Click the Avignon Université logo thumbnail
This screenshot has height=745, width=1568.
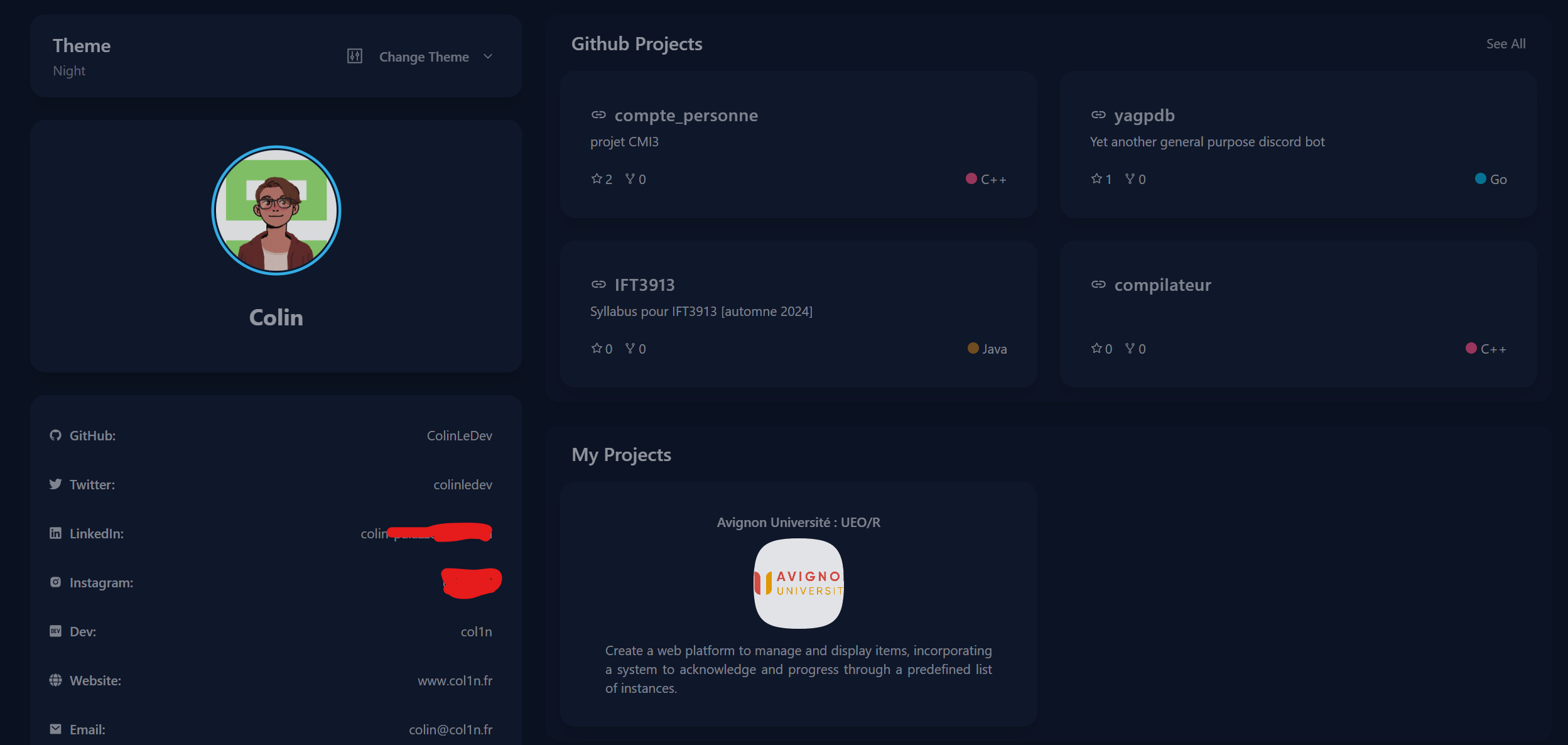tap(798, 584)
